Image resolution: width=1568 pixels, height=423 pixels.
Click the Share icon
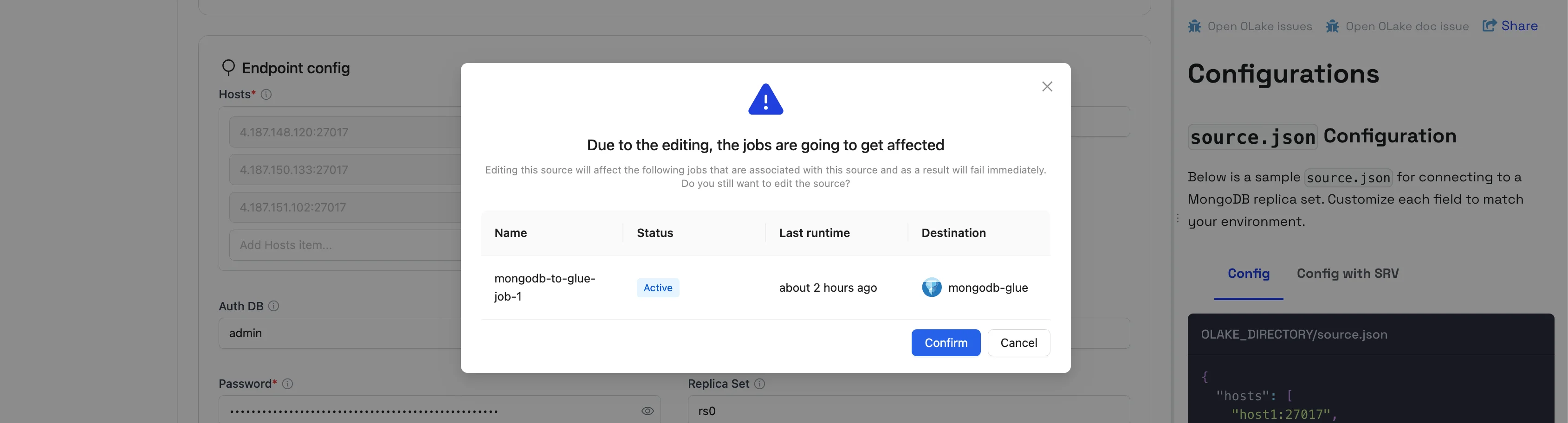1490,26
